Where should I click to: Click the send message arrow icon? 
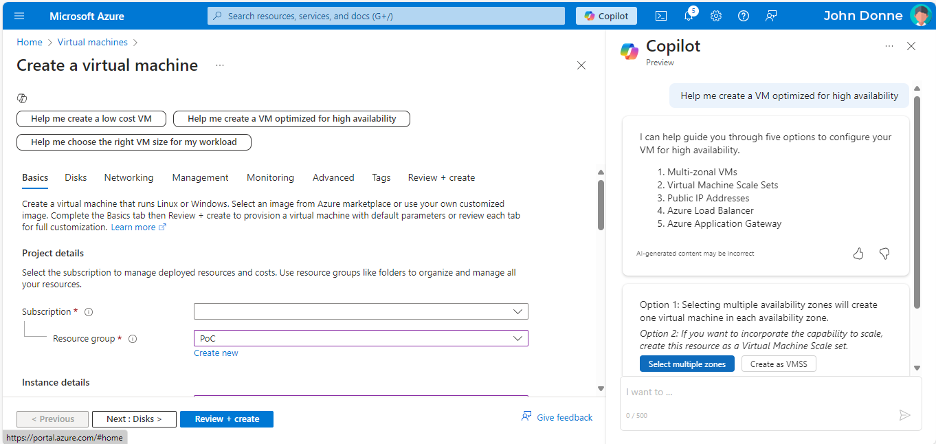(904, 415)
